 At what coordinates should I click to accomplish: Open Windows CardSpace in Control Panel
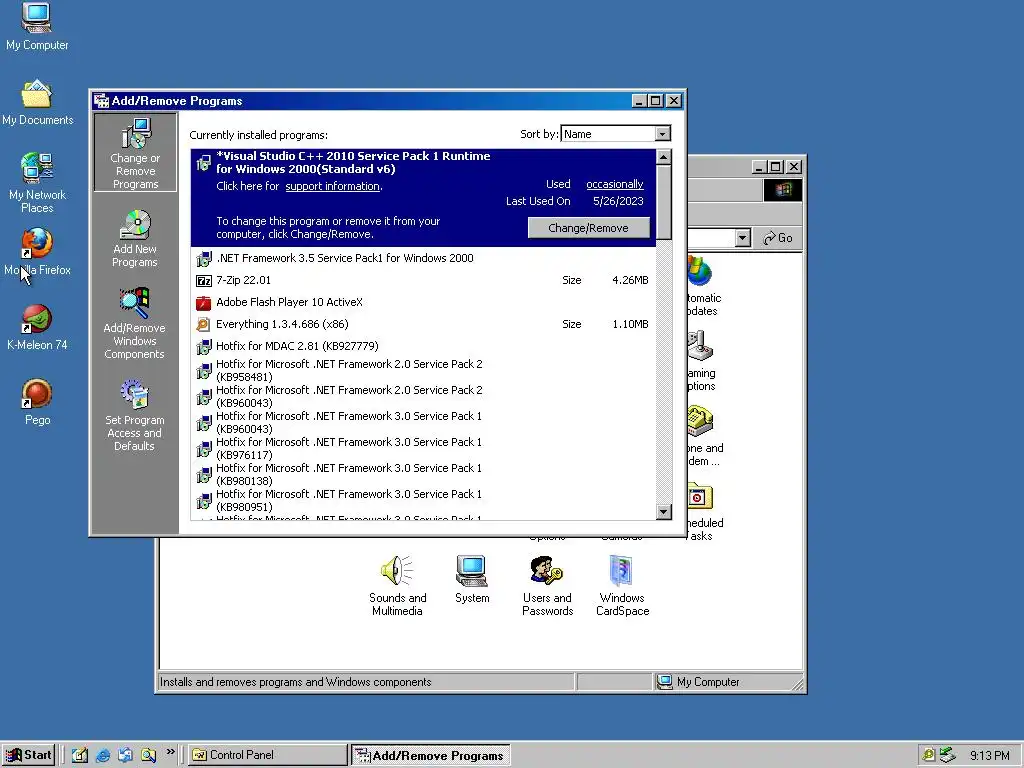(x=622, y=586)
